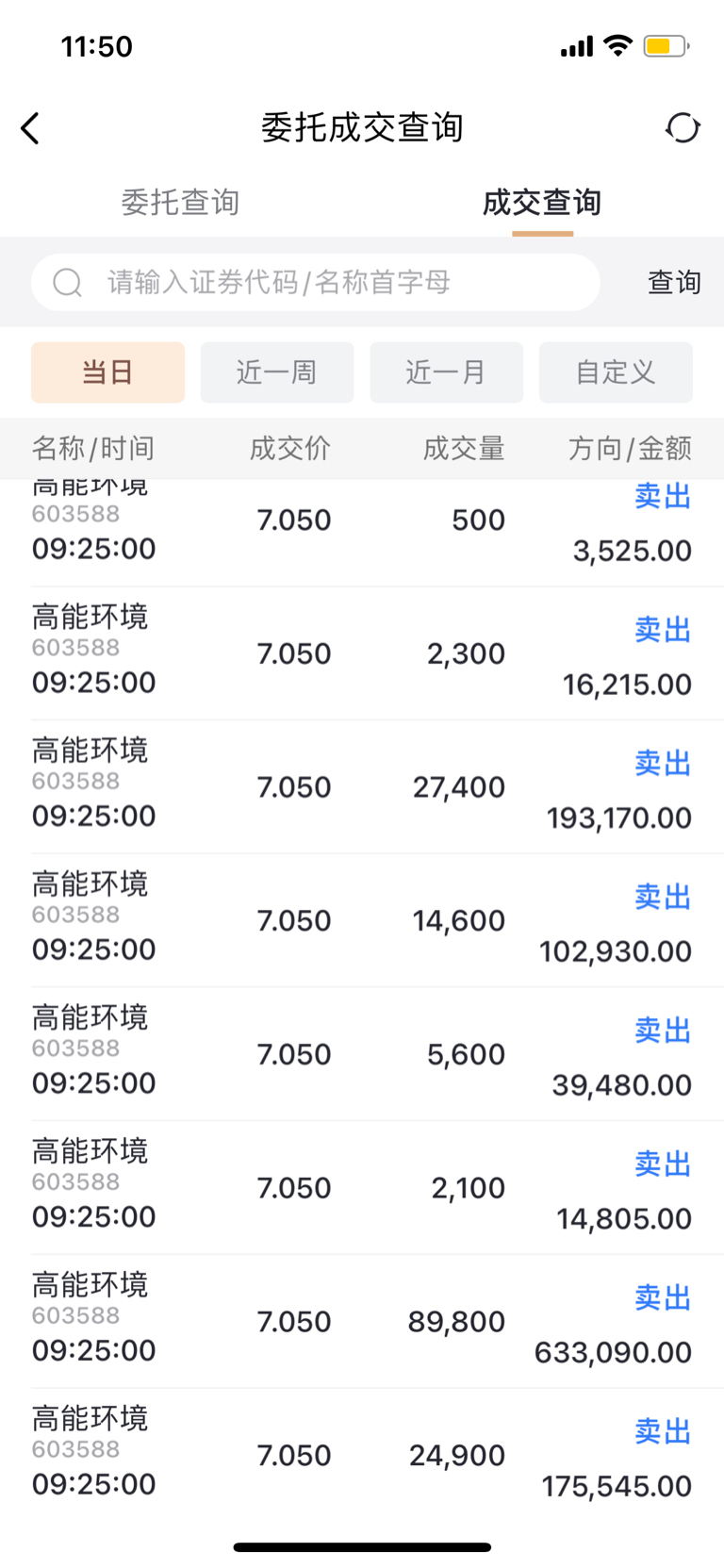Tap the cellular signal bars icon

tap(576, 46)
